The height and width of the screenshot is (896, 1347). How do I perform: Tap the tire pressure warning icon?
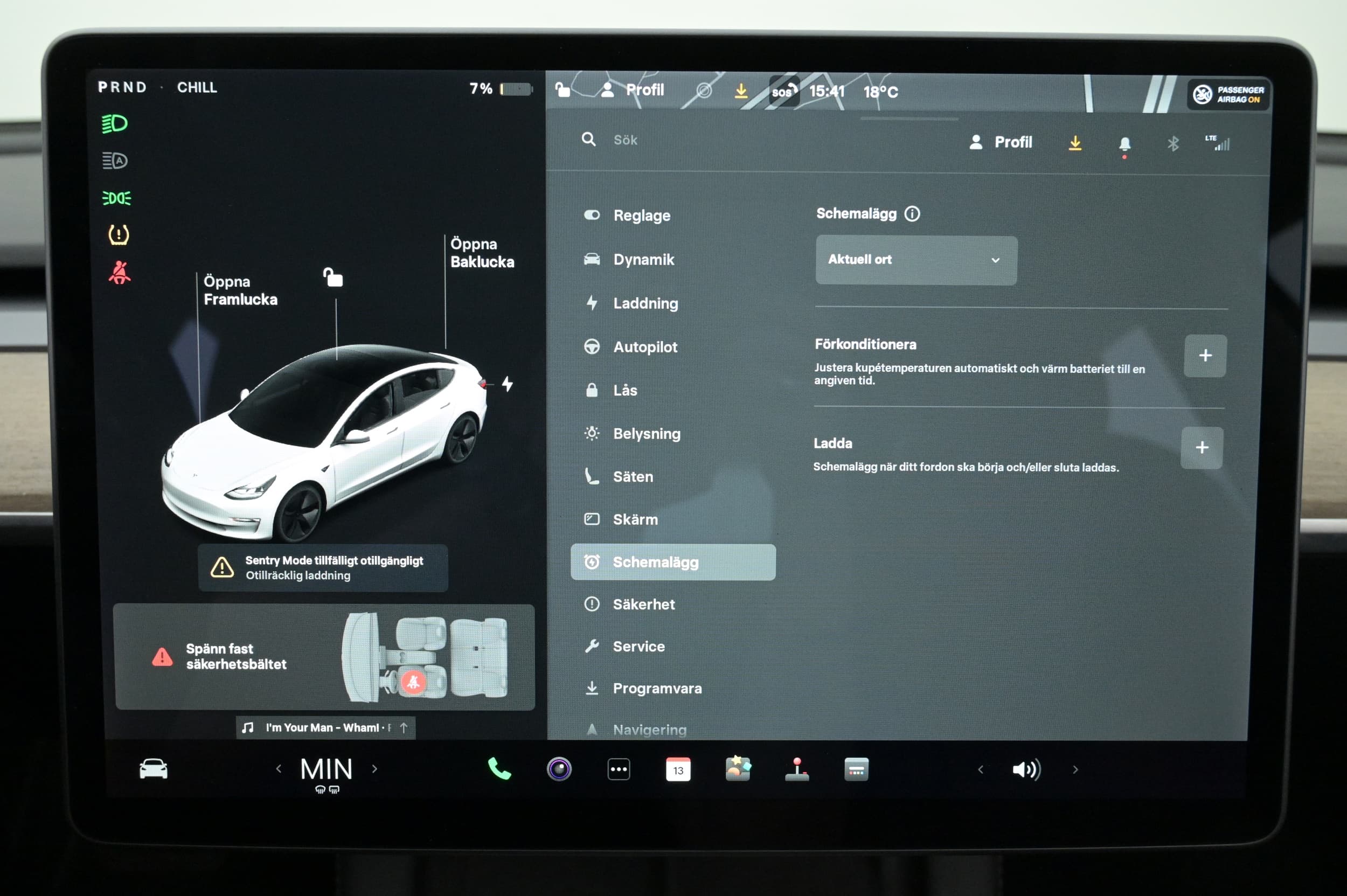(119, 234)
